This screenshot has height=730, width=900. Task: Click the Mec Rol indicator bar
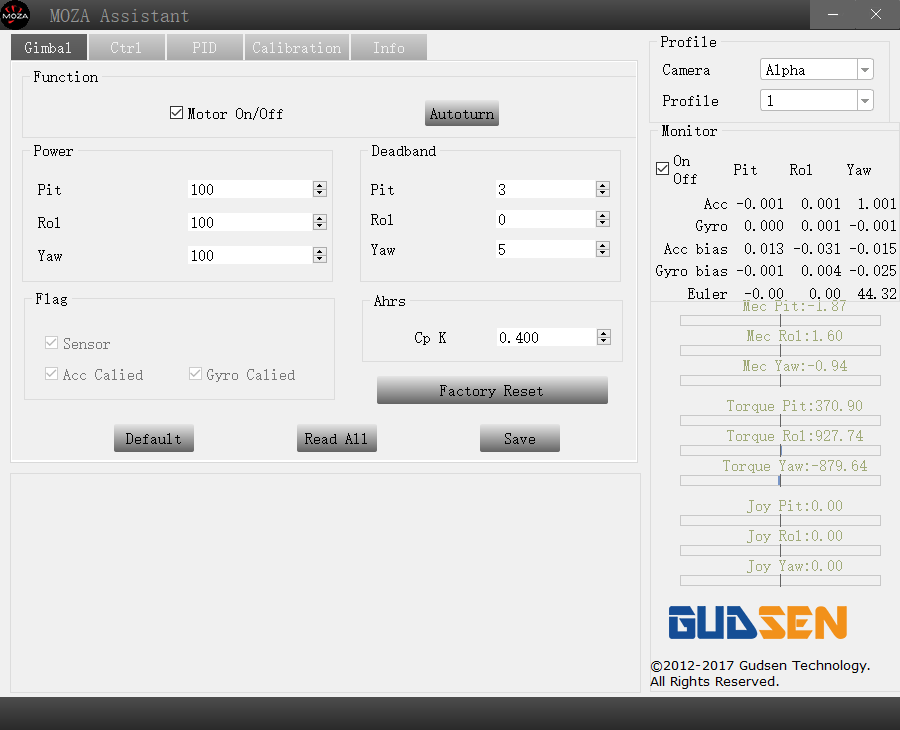point(780,351)
